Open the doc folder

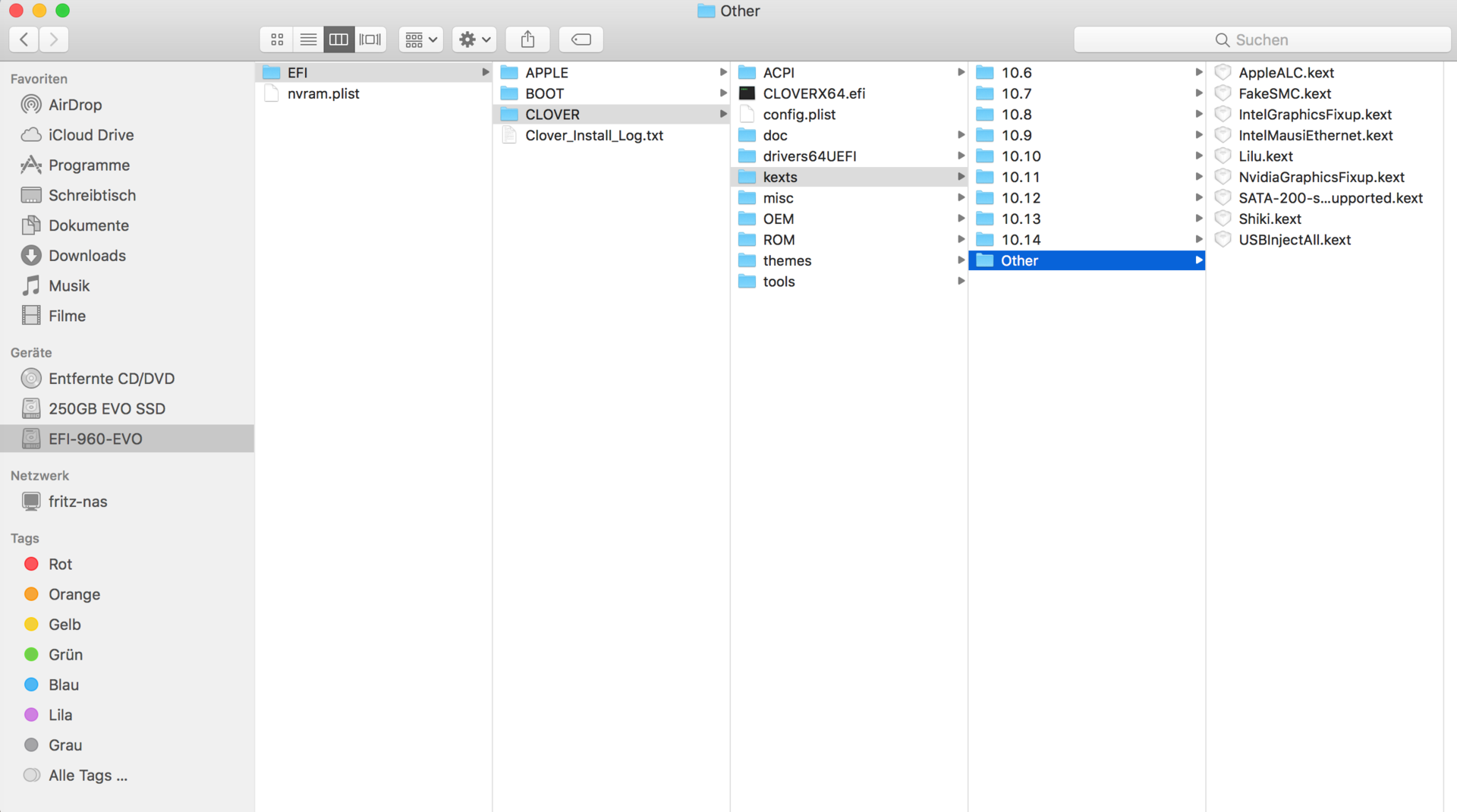point(849,135)
